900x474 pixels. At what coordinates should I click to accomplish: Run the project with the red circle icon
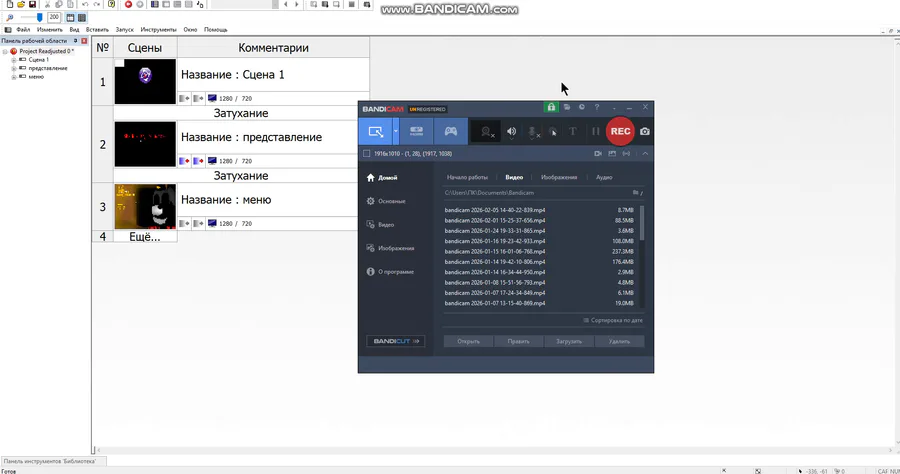(128, 4)
